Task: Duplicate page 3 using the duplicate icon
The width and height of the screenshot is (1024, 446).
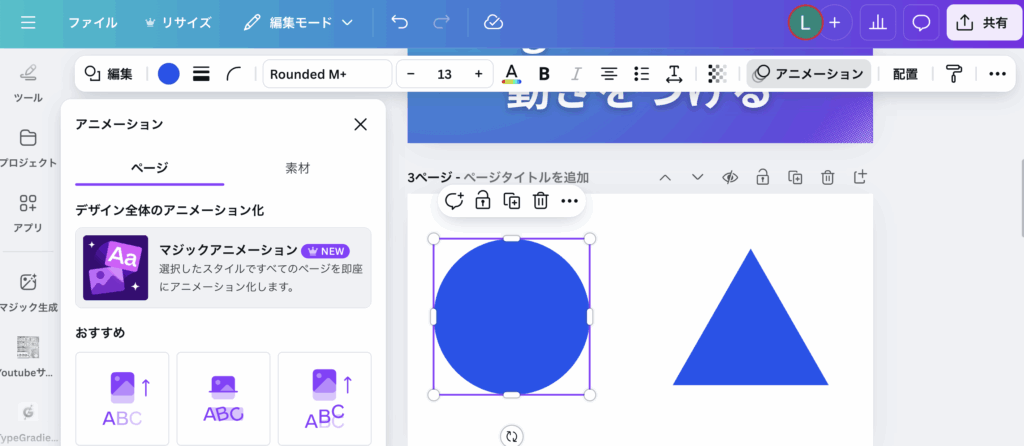Action: click(795, 177)
